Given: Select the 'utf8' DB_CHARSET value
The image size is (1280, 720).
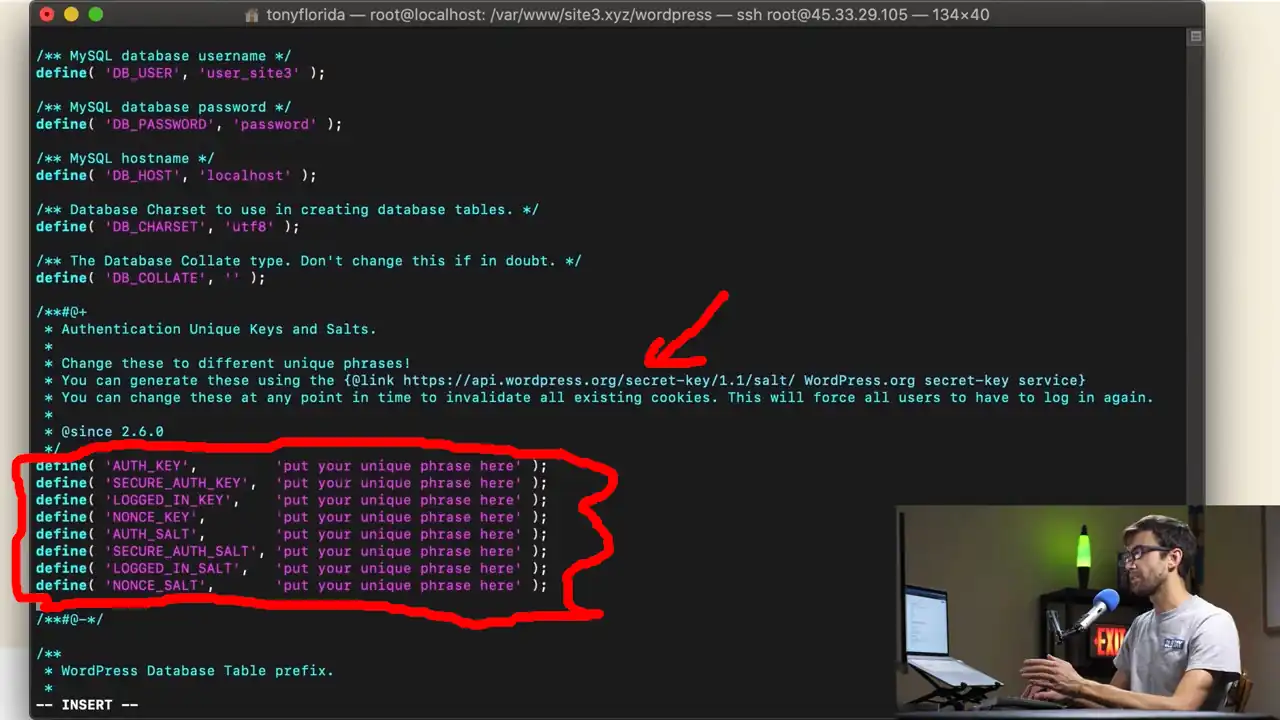Looking at the screenshot, I should click(249, 226).
